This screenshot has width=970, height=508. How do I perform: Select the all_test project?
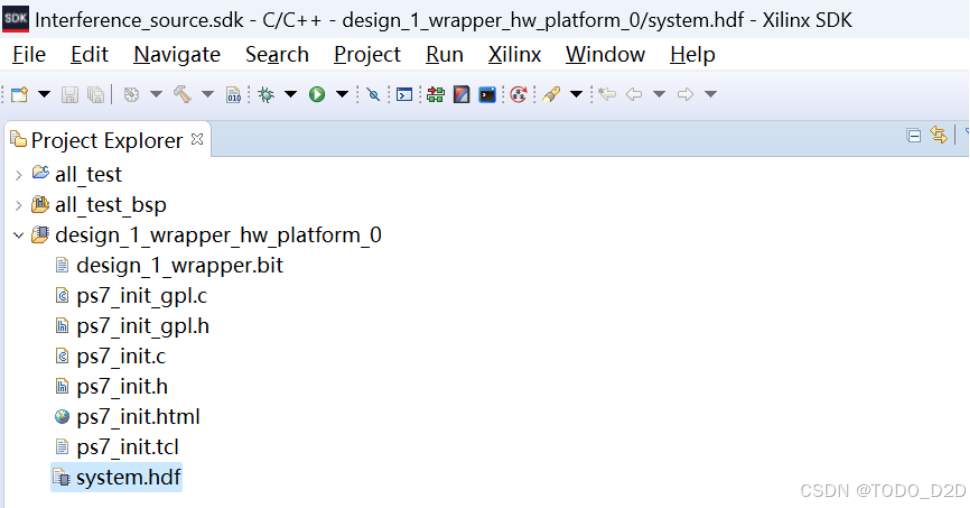coord(88,174)
